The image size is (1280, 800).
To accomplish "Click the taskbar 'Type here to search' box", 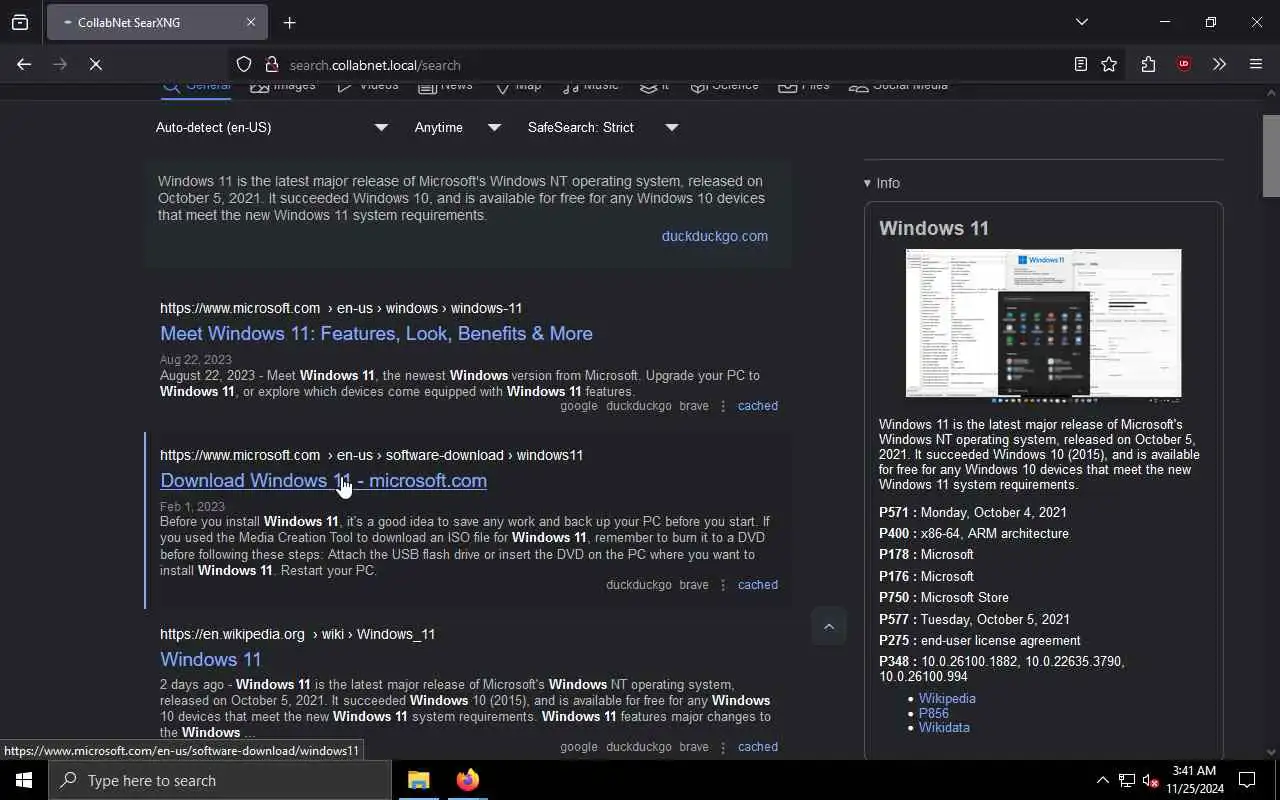I will point(220,780).
